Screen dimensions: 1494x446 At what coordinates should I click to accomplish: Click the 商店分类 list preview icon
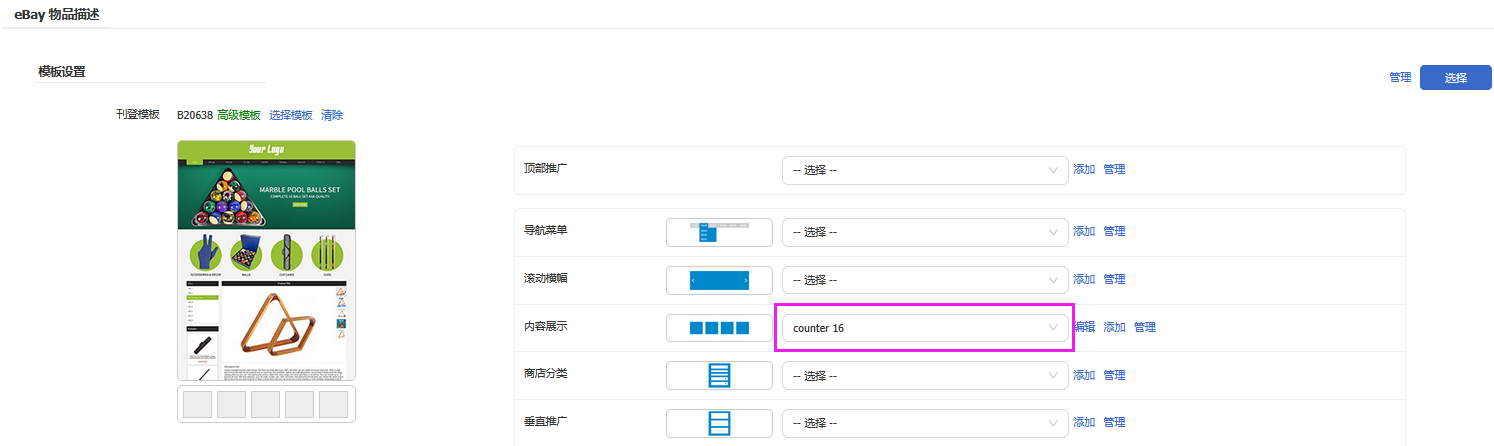point(719,376)
